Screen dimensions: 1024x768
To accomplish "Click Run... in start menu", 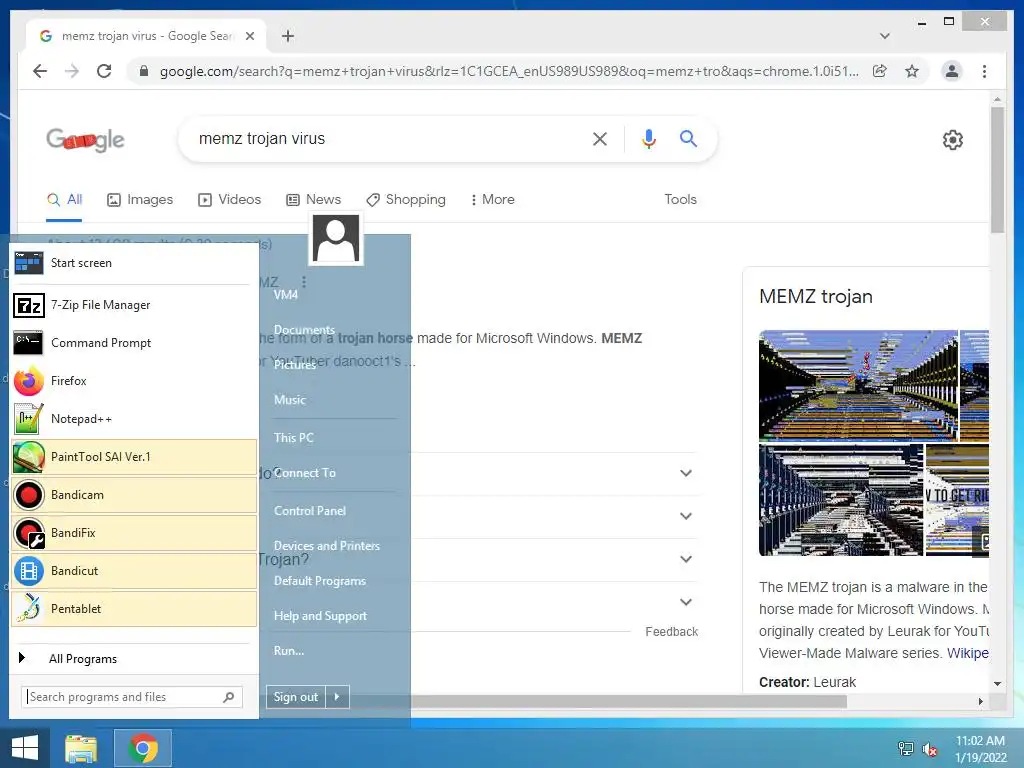I will tap(289, 650).
